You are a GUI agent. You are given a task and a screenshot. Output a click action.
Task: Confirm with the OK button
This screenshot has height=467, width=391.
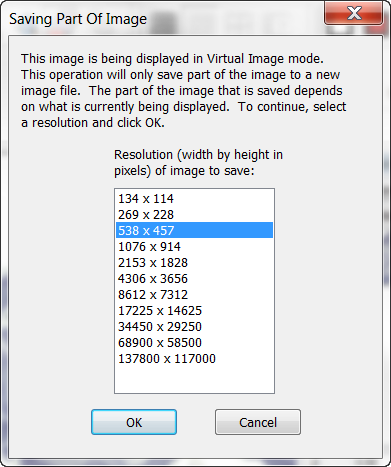click(134, 422)
